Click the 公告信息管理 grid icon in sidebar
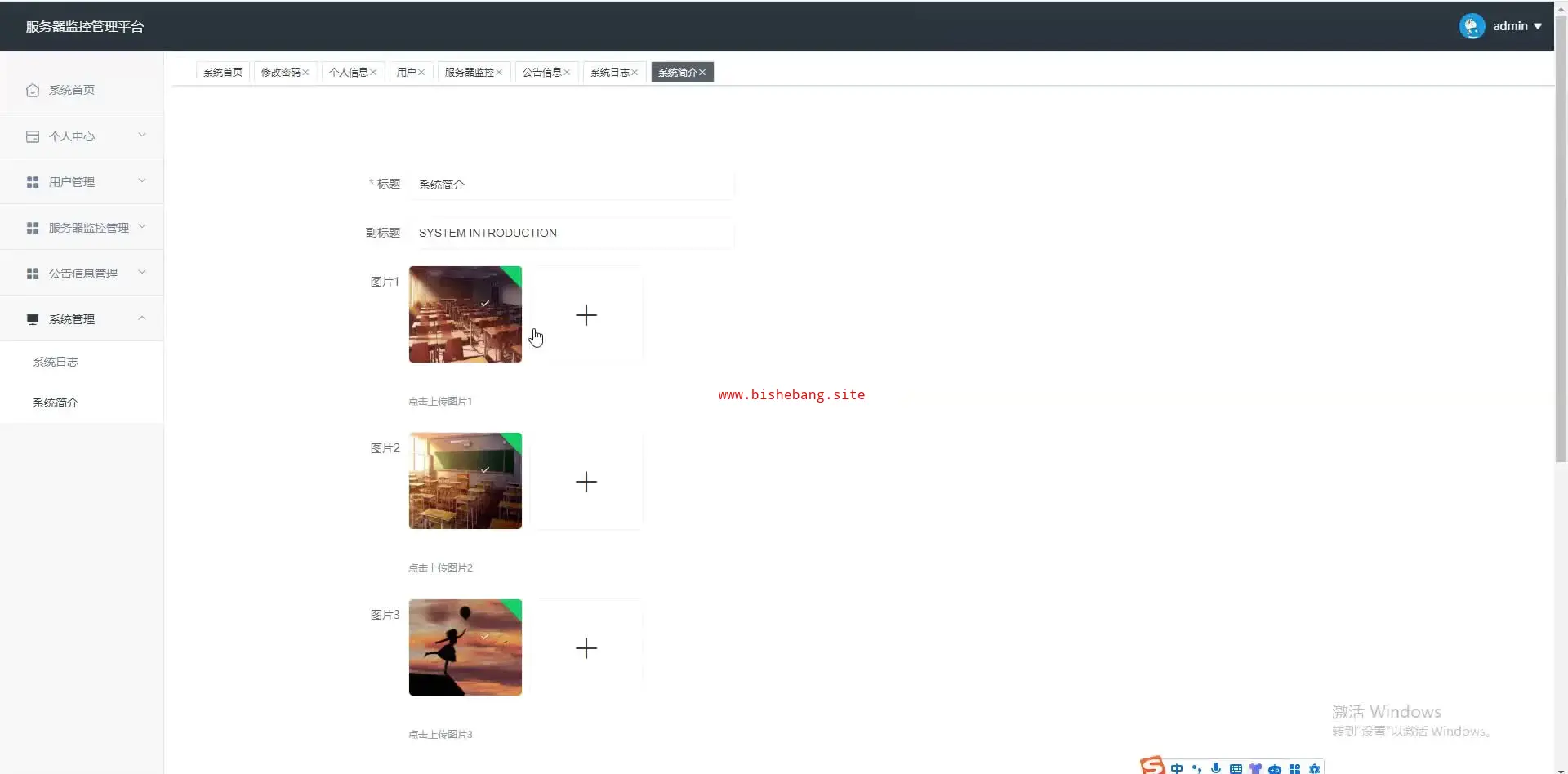1568x774 pixels. [33, 274]
